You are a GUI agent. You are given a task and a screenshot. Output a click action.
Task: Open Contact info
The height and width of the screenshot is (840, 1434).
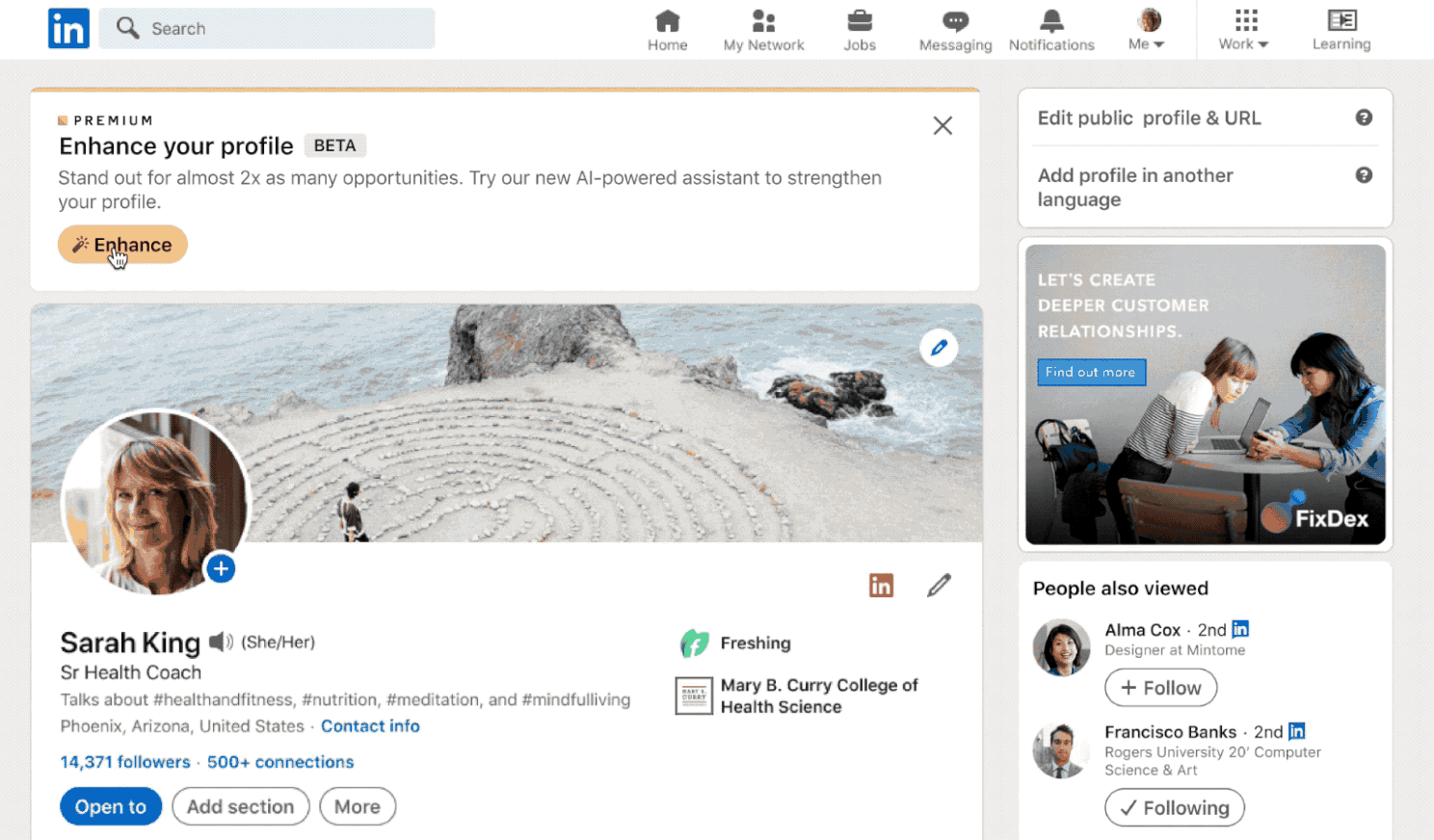370,725
